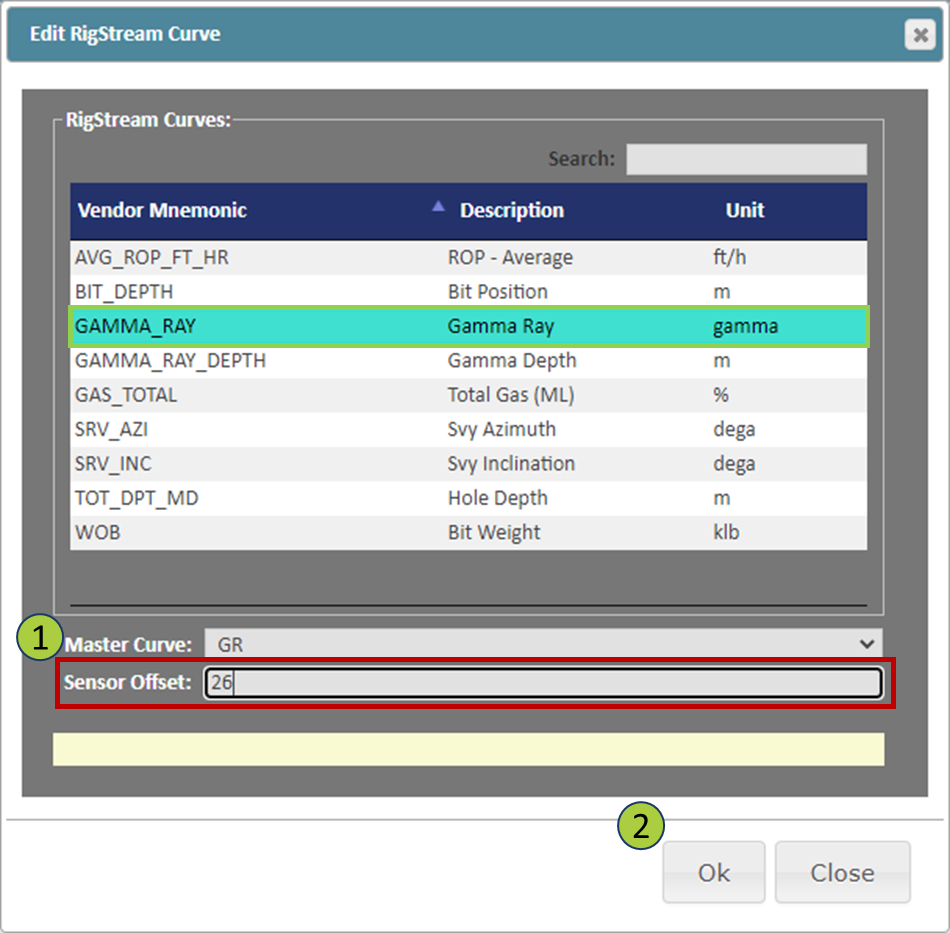Select the AVG_ROP_FT_HR row
This screenshot has height=933, width=950.
468,257
